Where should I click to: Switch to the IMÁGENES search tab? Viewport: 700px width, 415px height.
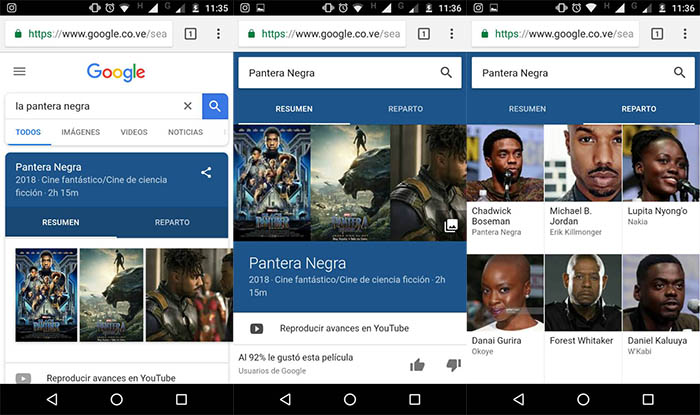tap(81, 132)
